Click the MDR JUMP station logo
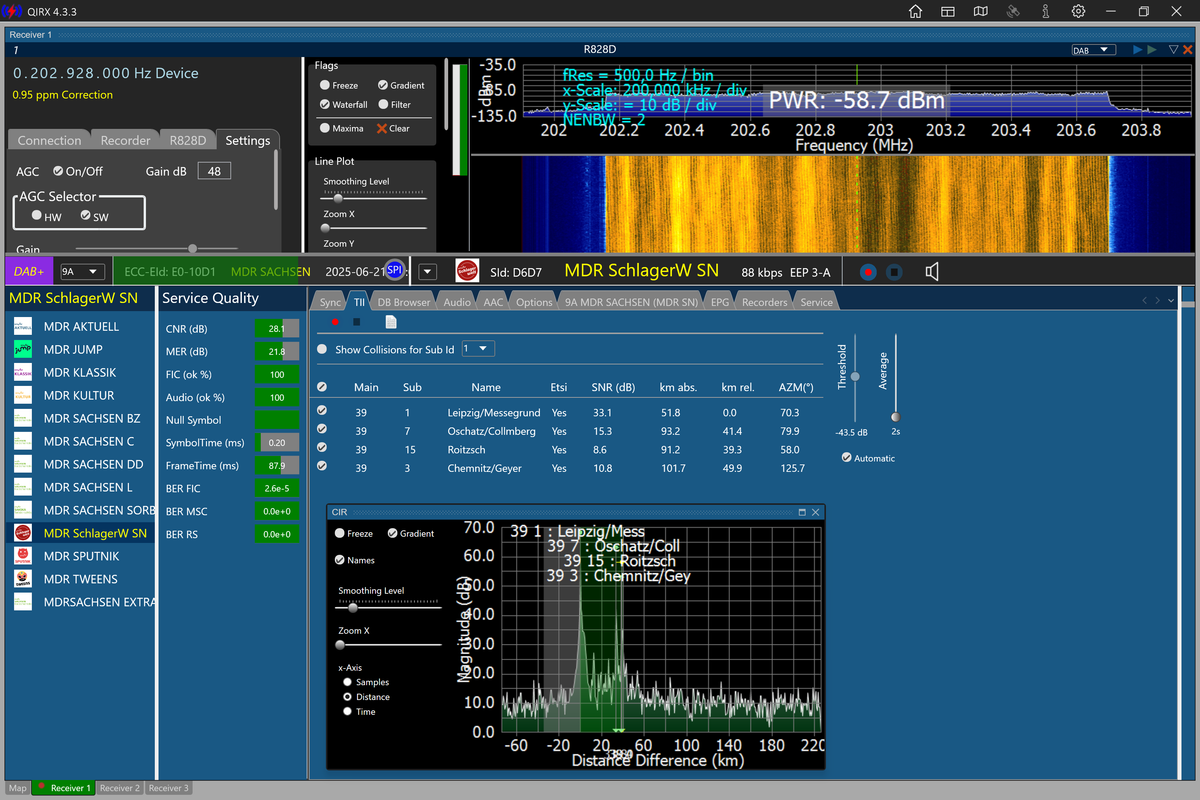The height and width of the screenshot is (800, 1200). tap(23, 349)
